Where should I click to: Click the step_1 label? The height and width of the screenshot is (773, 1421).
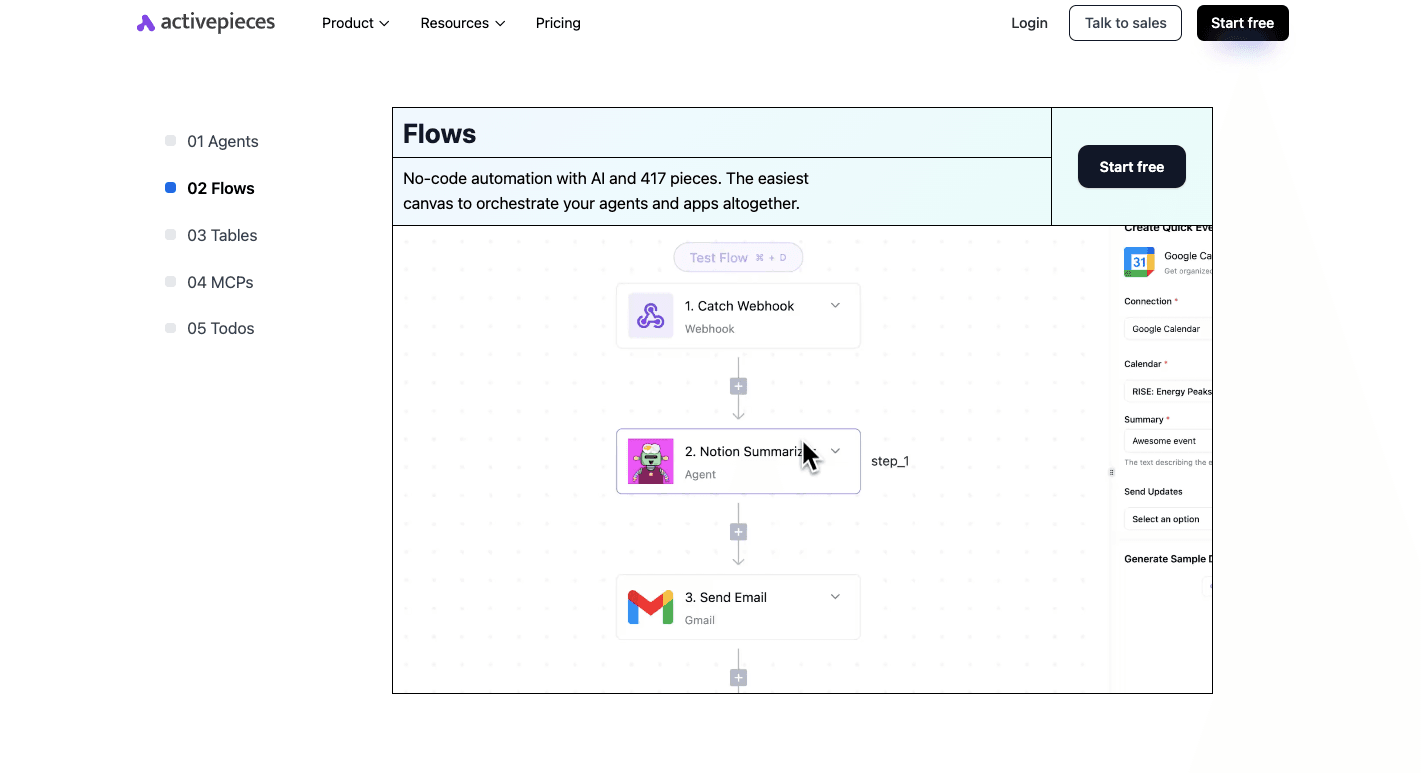[890, 461]
